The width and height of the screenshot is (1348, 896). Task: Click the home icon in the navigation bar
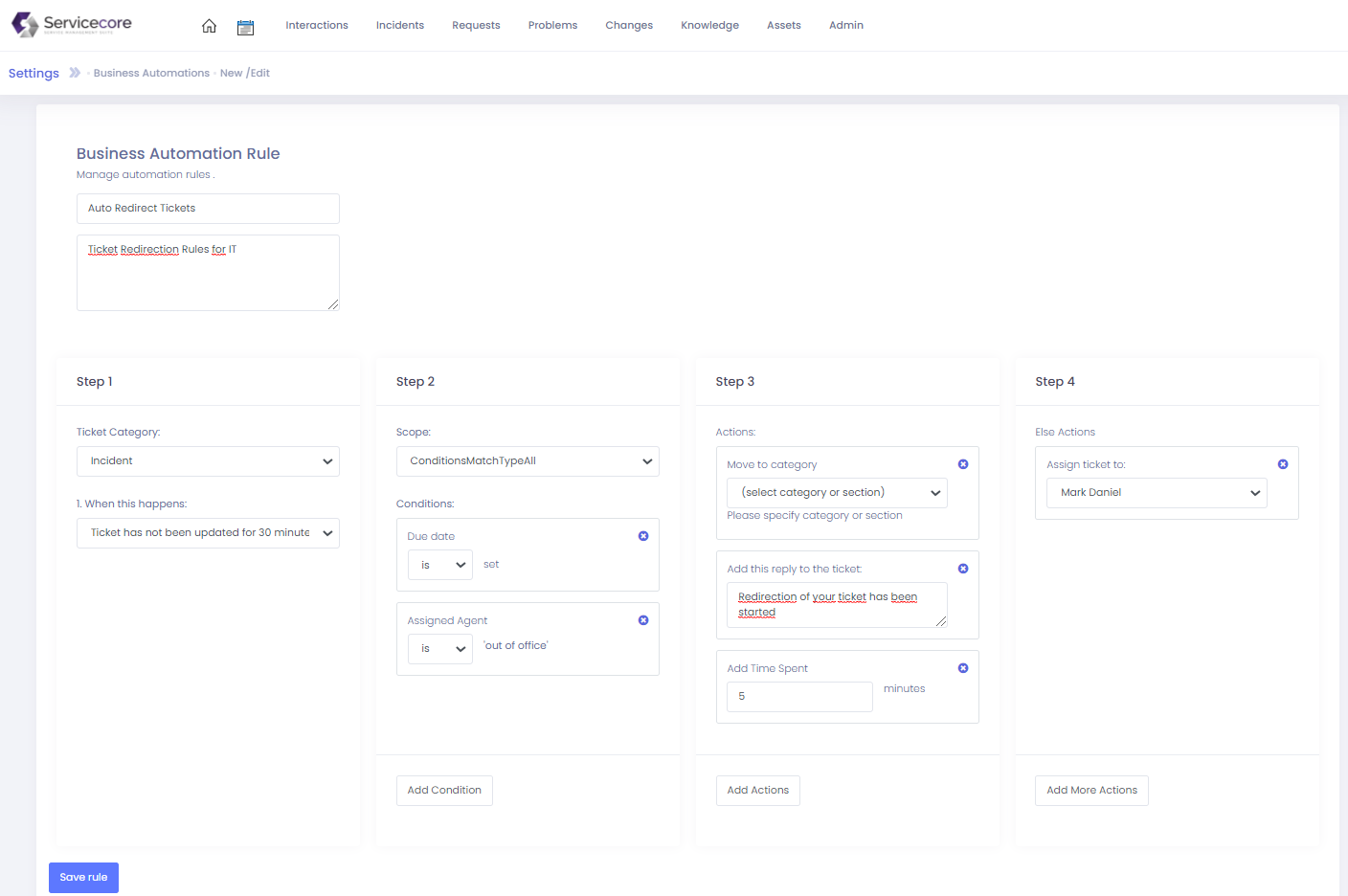pyautogui.click(x=209, y=26)
